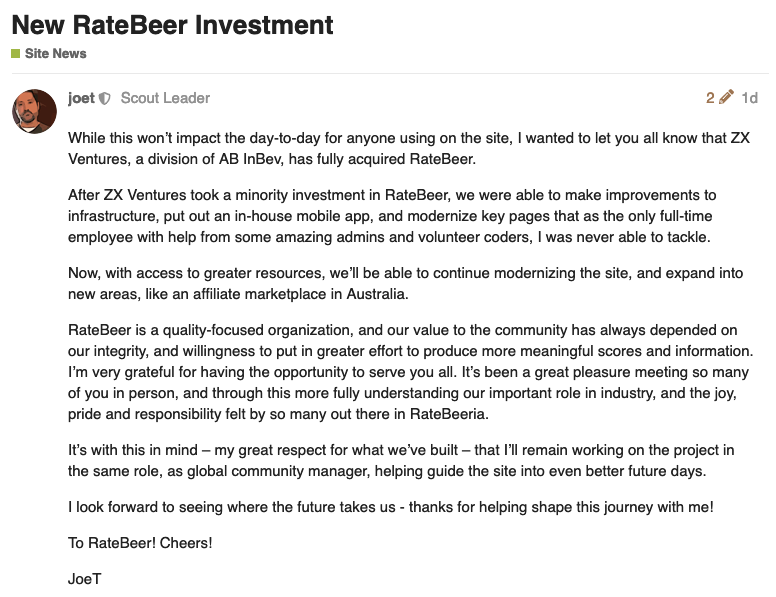Click the Scout Leader user title
Viewport: 776px width, 597px height.
click(x=165, y=98)
